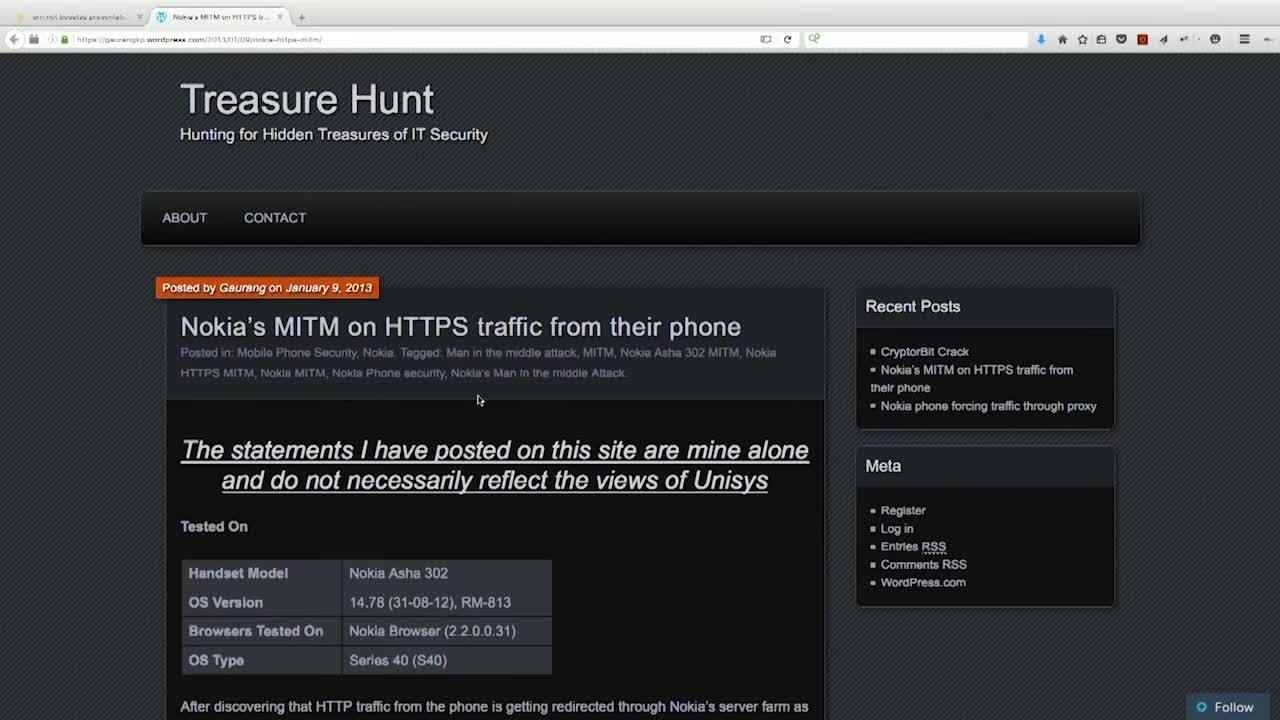Image resolution: width=1280 pixels, height=720 pixels.
Task: Click the browser back arrow button
Action: (x=14, y=39)
